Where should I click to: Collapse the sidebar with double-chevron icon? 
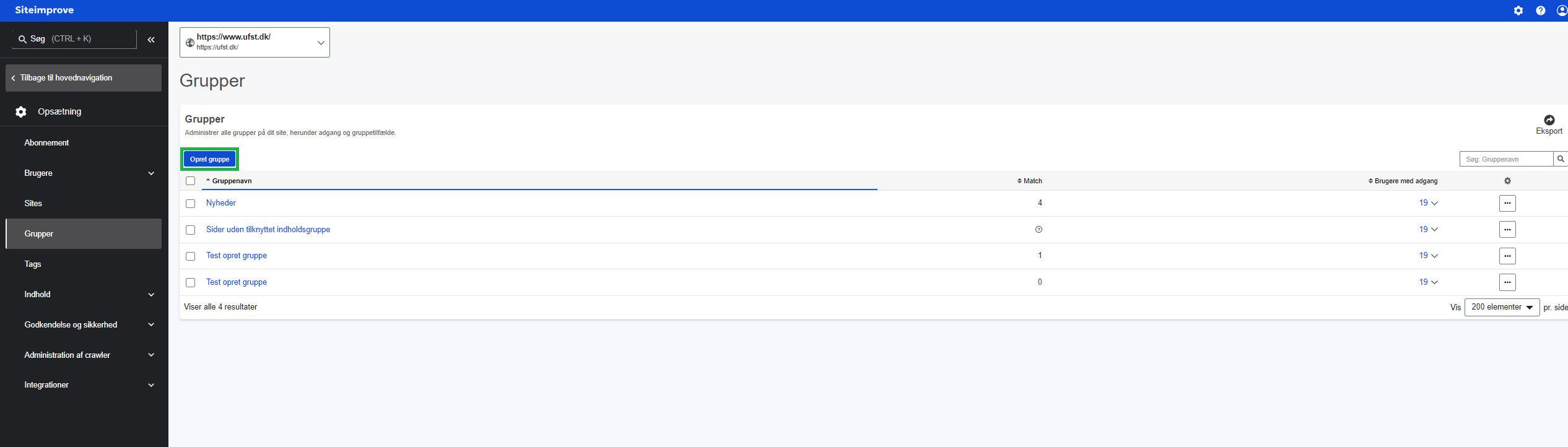pyautogui.click(x=151, y=40)
